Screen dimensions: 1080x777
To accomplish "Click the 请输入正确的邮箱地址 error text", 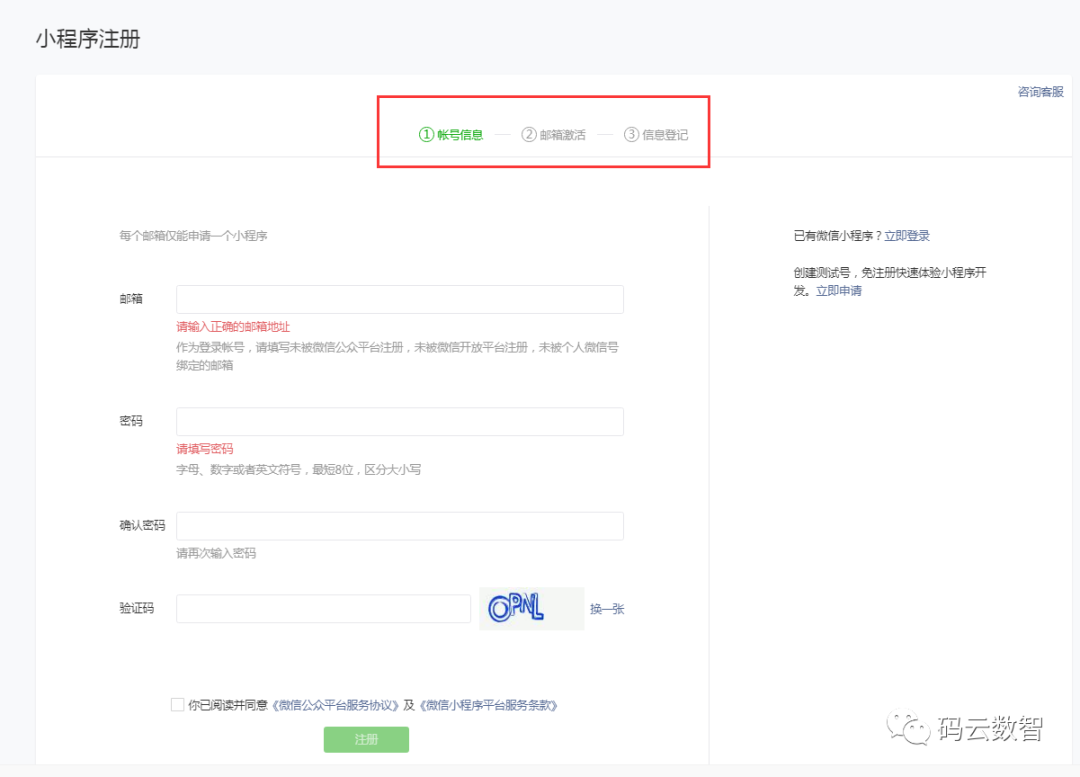I will pos(233,327).
